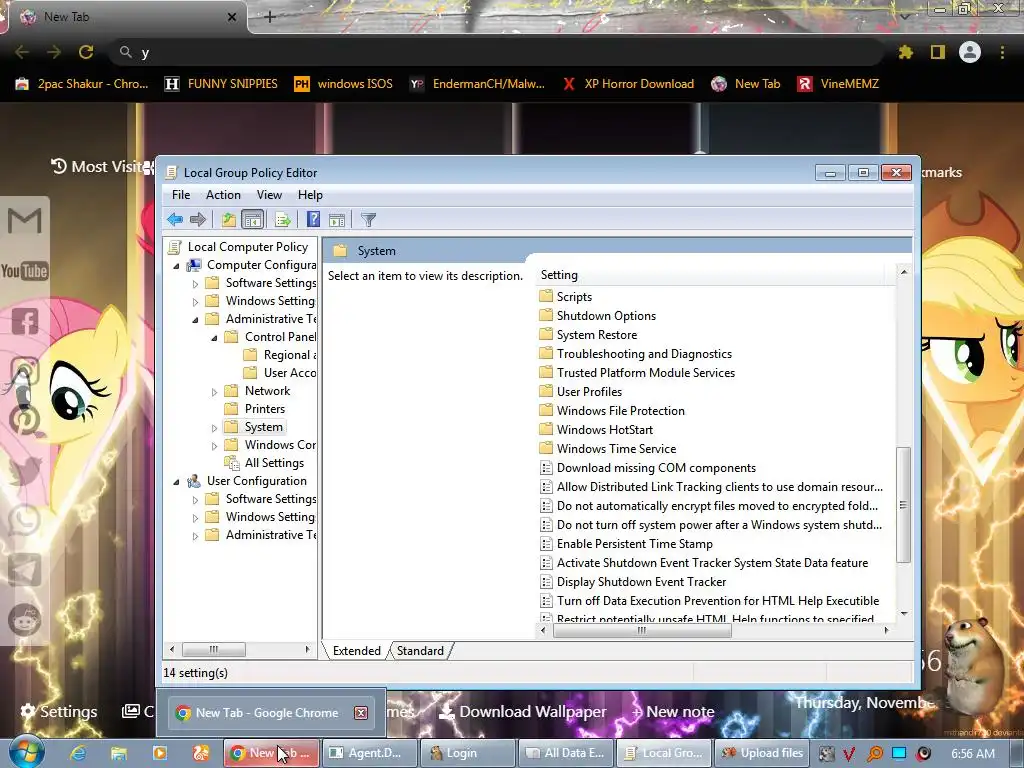
Task: Expand the Network tree node
Action: [x=214, y=392]
